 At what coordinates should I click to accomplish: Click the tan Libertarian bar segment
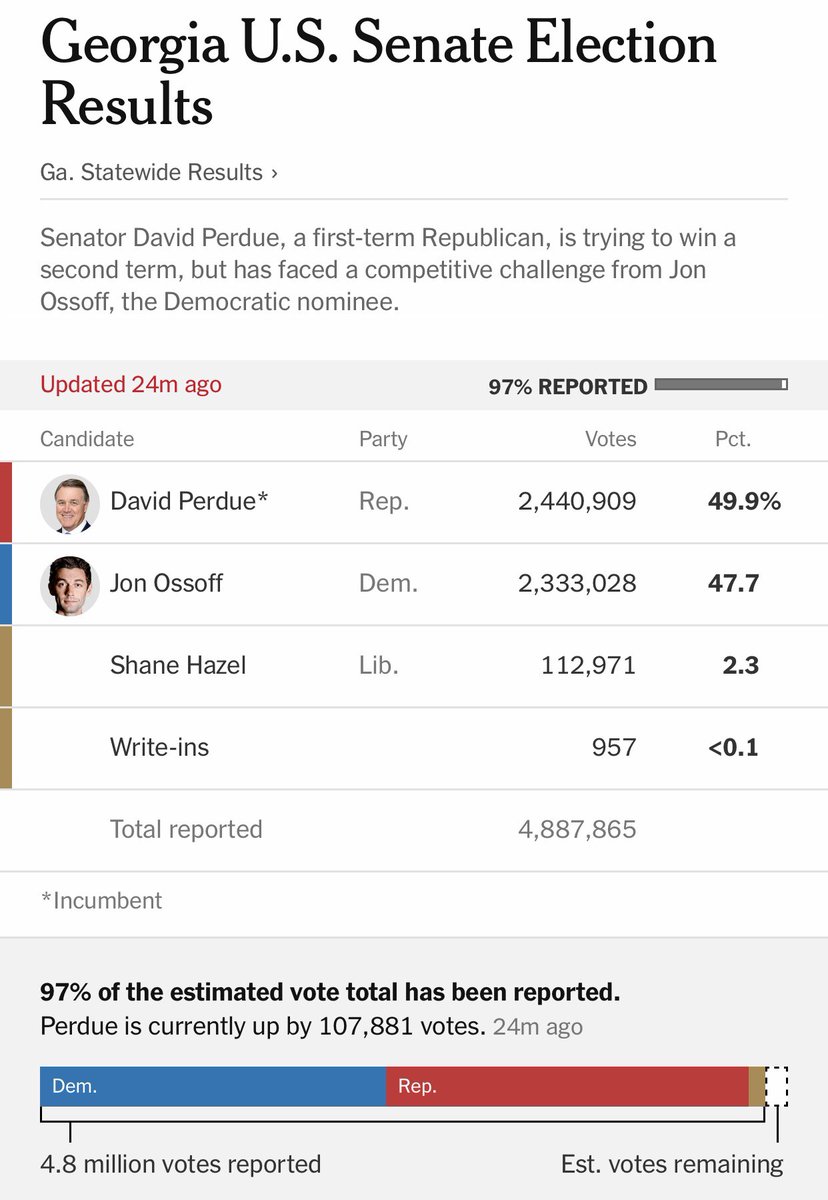(757, 1086)
